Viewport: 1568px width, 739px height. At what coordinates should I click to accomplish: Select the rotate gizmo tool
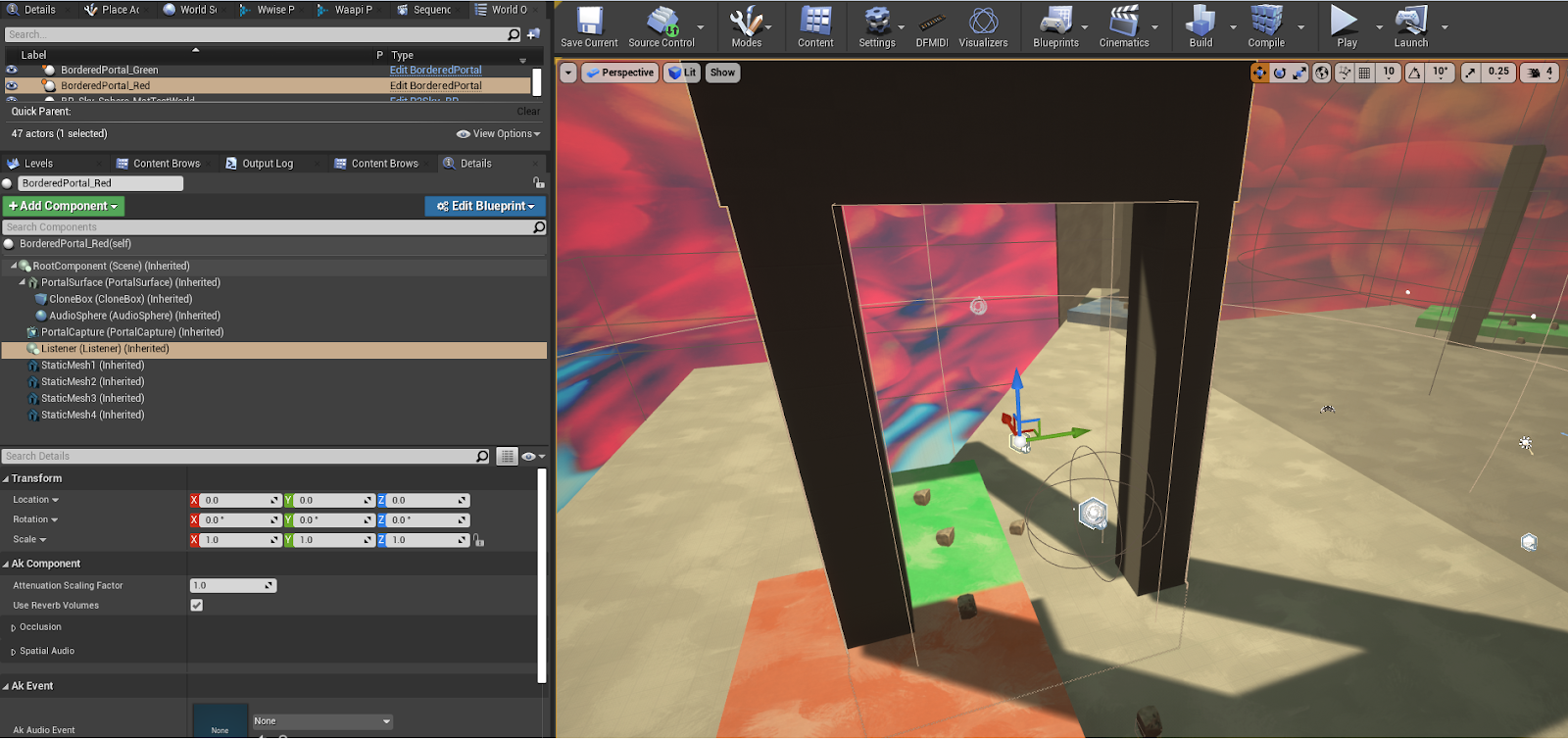tap(1279, 73)
